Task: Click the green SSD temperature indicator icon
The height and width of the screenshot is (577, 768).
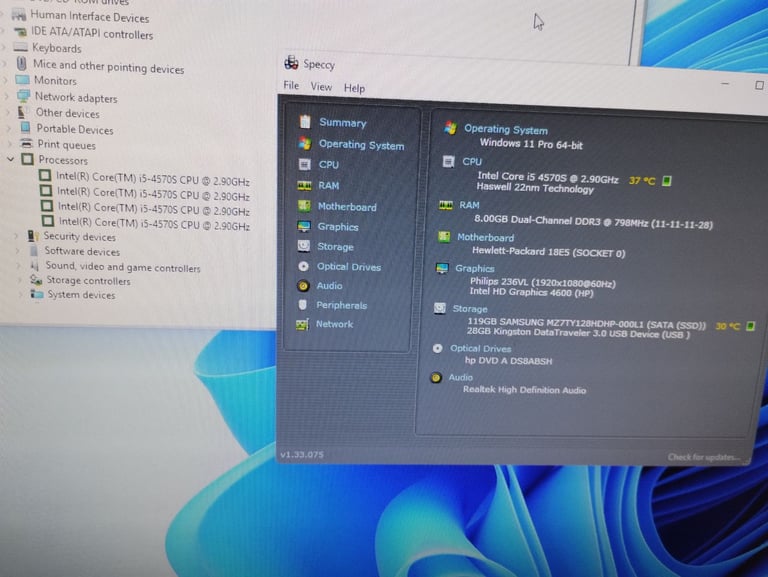Action: click(750, 326)
